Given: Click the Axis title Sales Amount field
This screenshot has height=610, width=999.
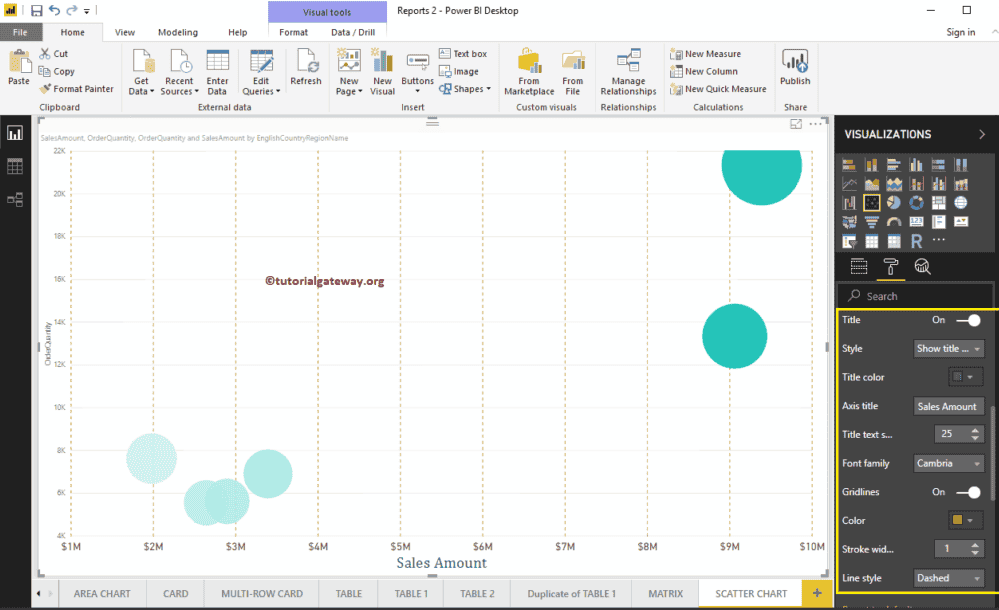Looking at the screenshot, I should [x=948, y=406].
